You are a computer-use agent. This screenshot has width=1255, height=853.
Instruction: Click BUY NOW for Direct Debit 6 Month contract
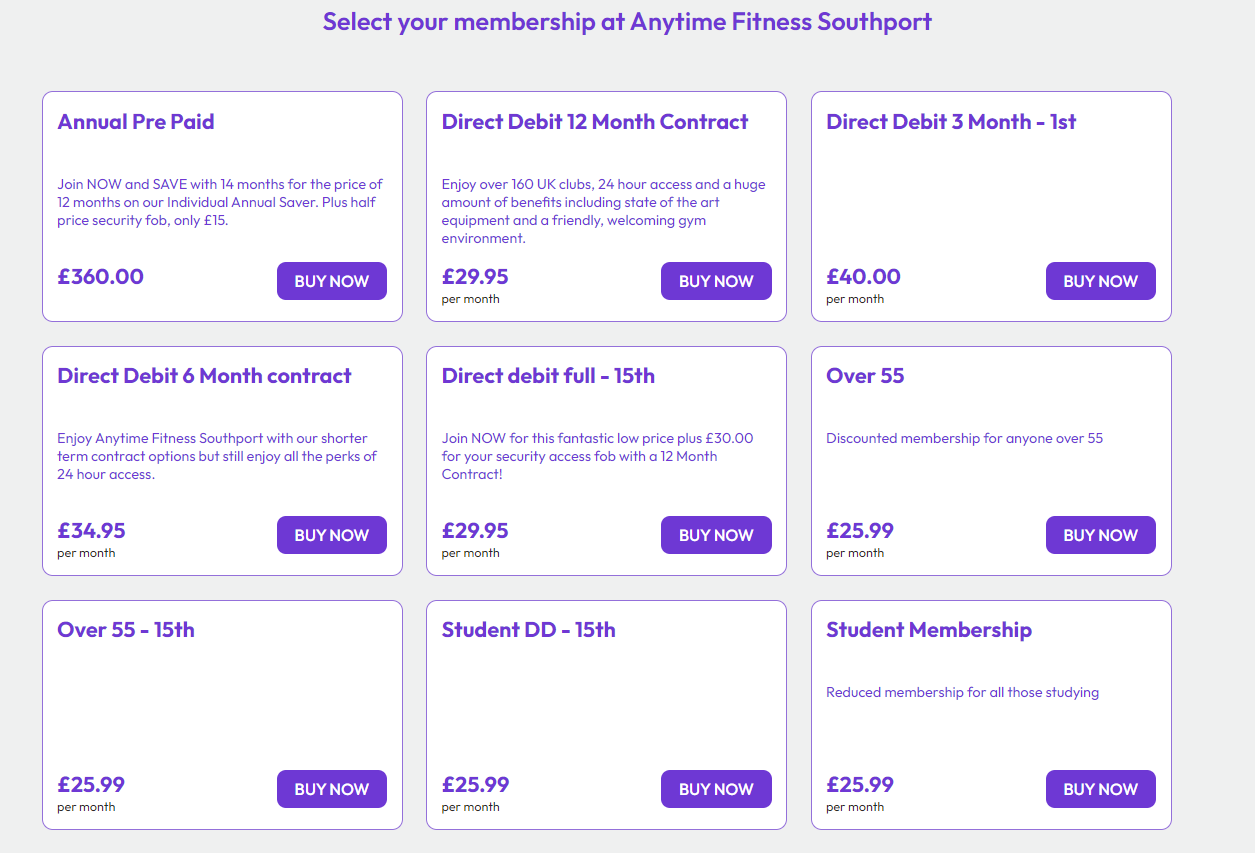tap(331, 535)
